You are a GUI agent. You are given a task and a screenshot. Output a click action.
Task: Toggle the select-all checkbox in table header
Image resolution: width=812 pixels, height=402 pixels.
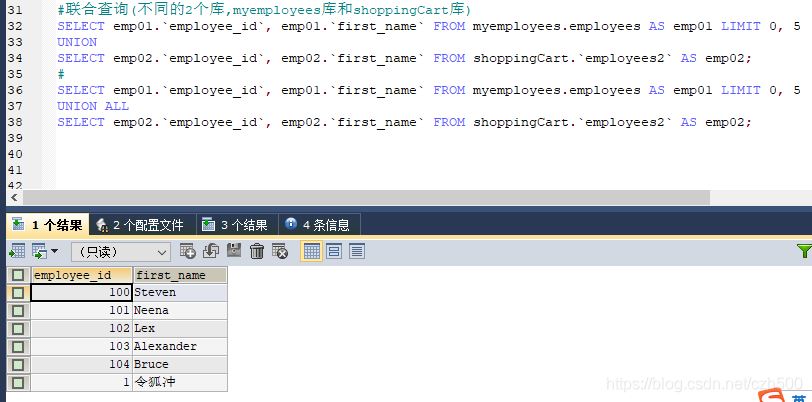(x=18, y=275)
